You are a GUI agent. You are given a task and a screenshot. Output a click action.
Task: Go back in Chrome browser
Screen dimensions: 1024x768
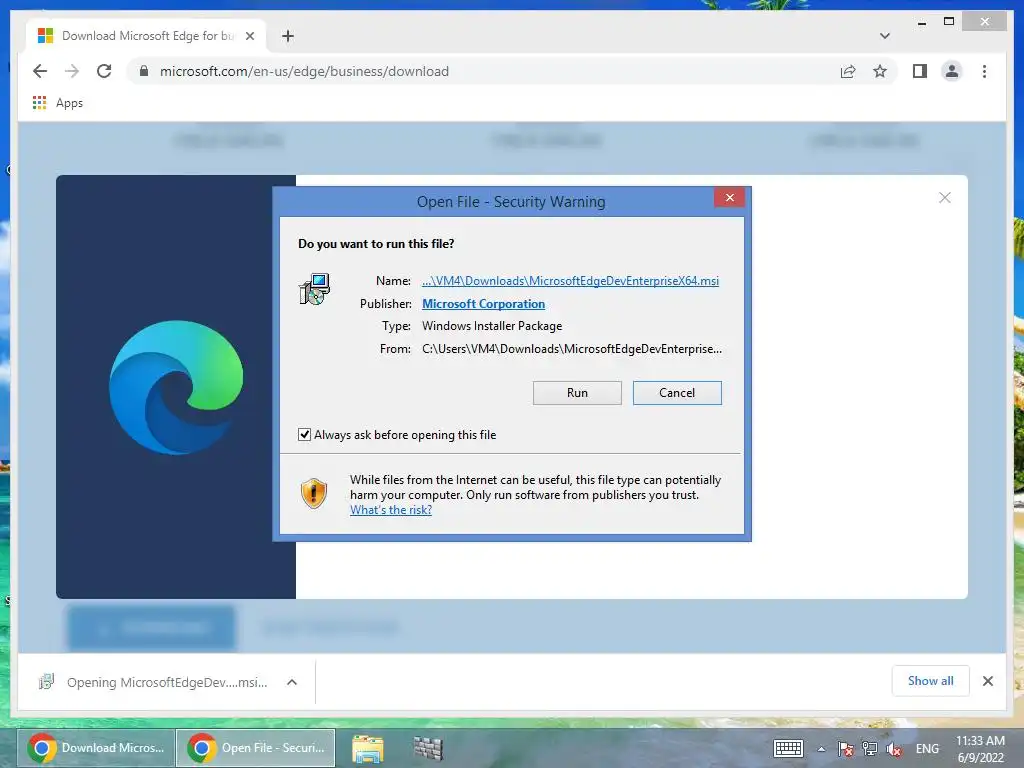[x=40, y=71]
